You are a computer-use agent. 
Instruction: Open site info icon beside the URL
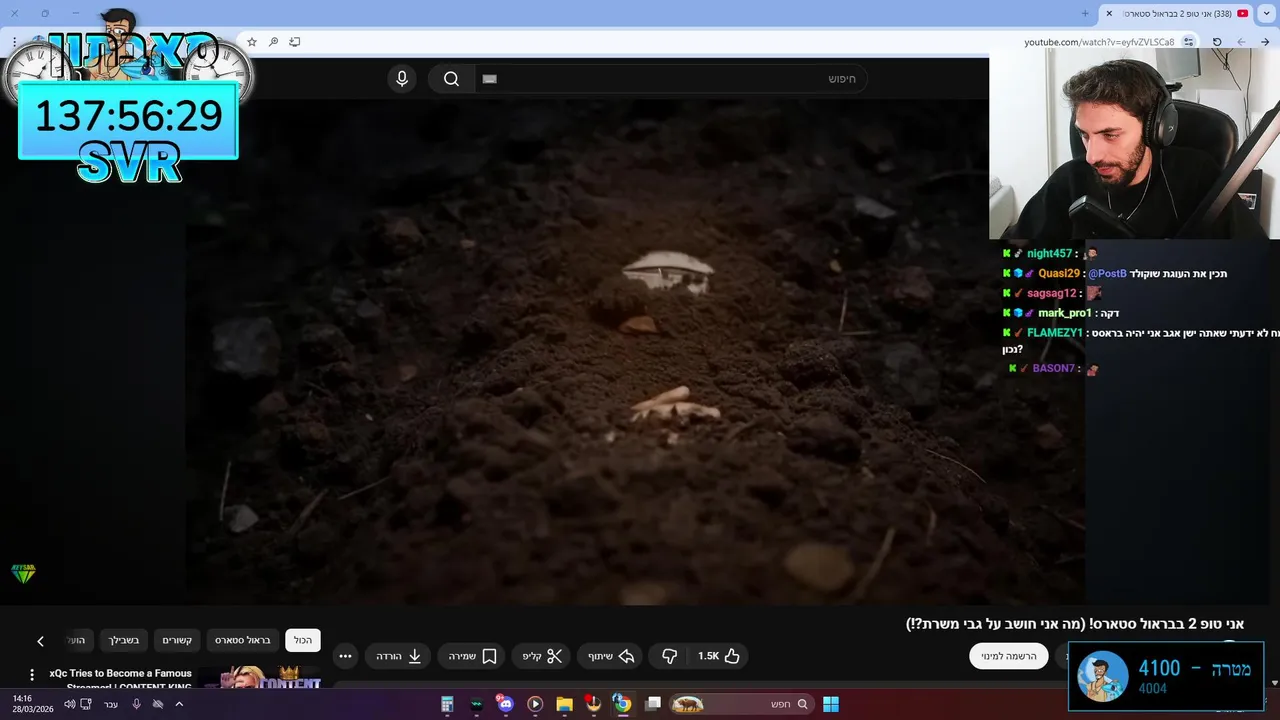(x=1188, y=42)
